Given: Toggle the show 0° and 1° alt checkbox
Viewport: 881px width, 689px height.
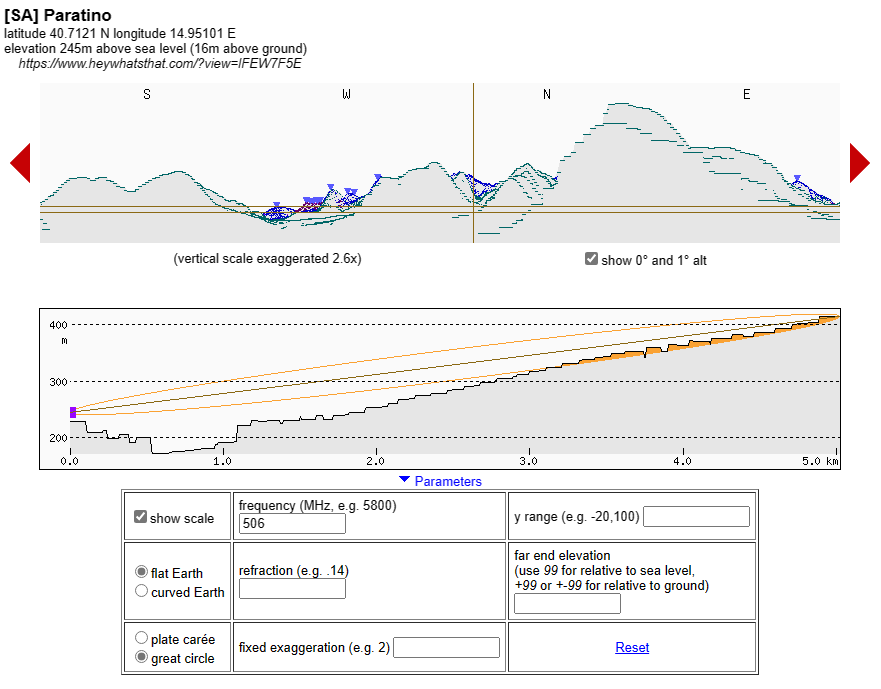Looking at the screenshot, I should (x=592, y=259).
